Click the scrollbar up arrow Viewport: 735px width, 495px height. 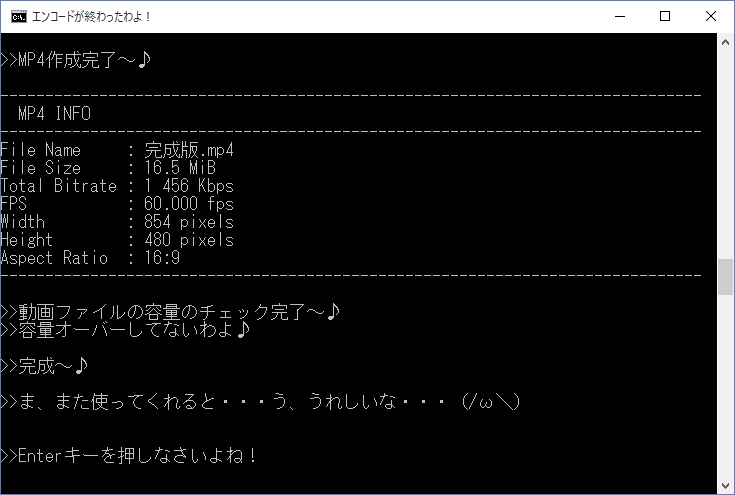pyautogui.click(x=725, y=42)
